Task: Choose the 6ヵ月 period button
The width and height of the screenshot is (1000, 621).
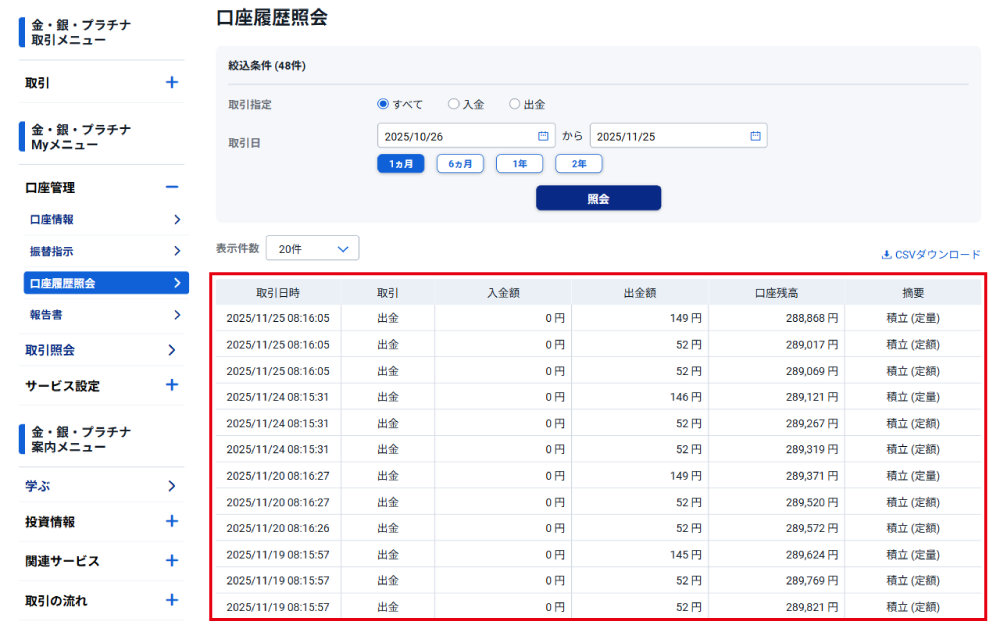Action: click(x=460, y=164)
